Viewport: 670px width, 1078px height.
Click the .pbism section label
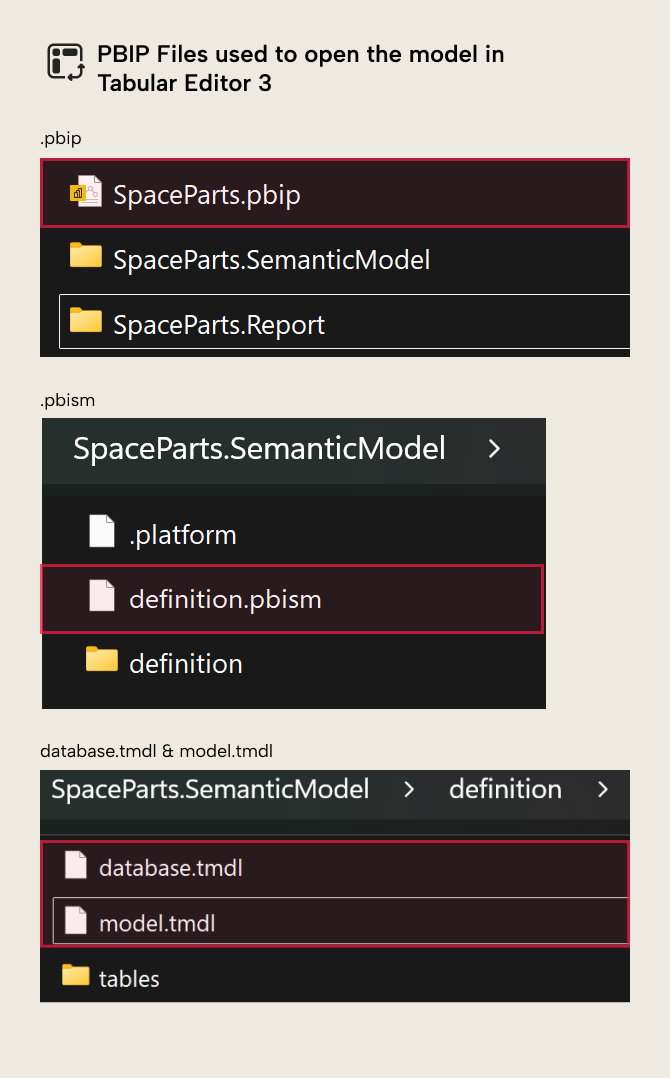click(x=64, y=400)
